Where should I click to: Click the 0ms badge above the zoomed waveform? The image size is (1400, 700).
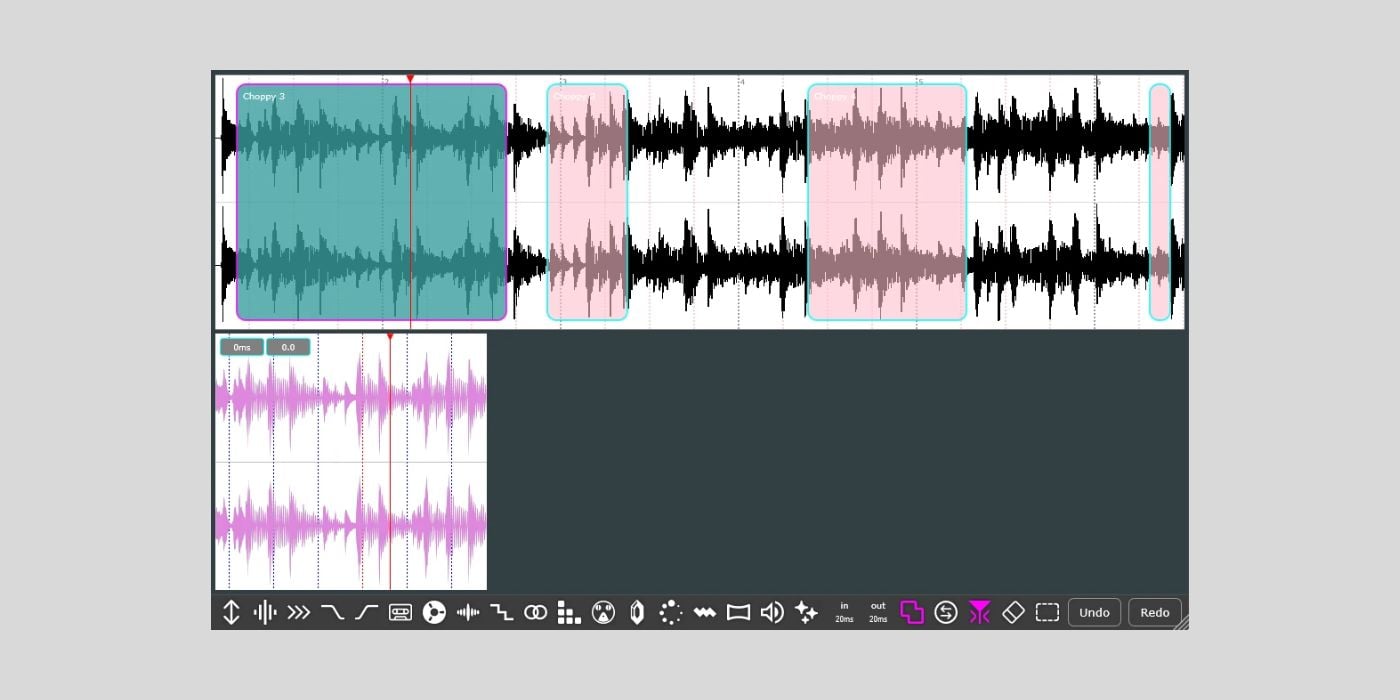[241, 347]
